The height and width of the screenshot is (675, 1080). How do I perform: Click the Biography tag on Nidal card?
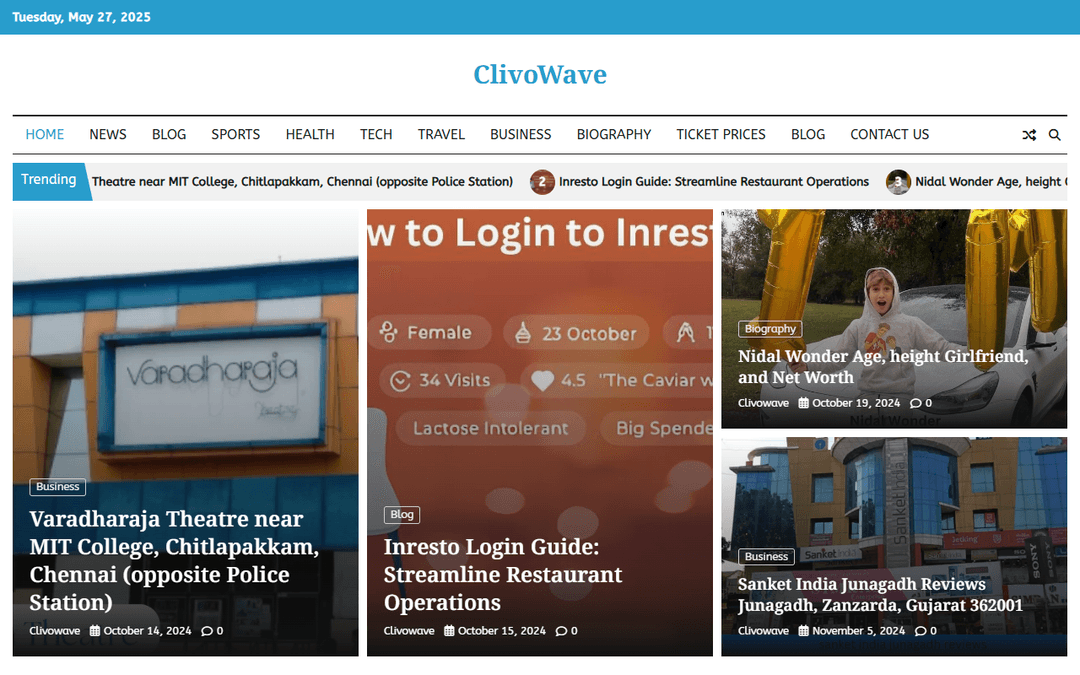coord(770,329)
